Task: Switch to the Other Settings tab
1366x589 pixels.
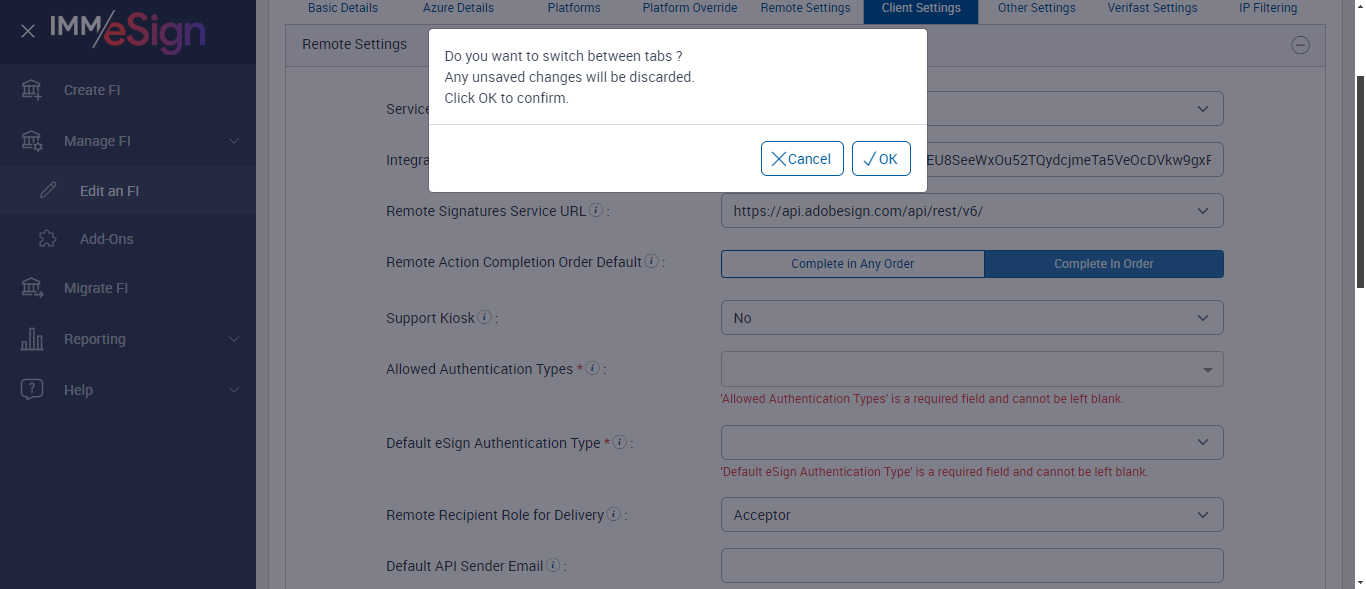Action: (x=1036, y=8)
